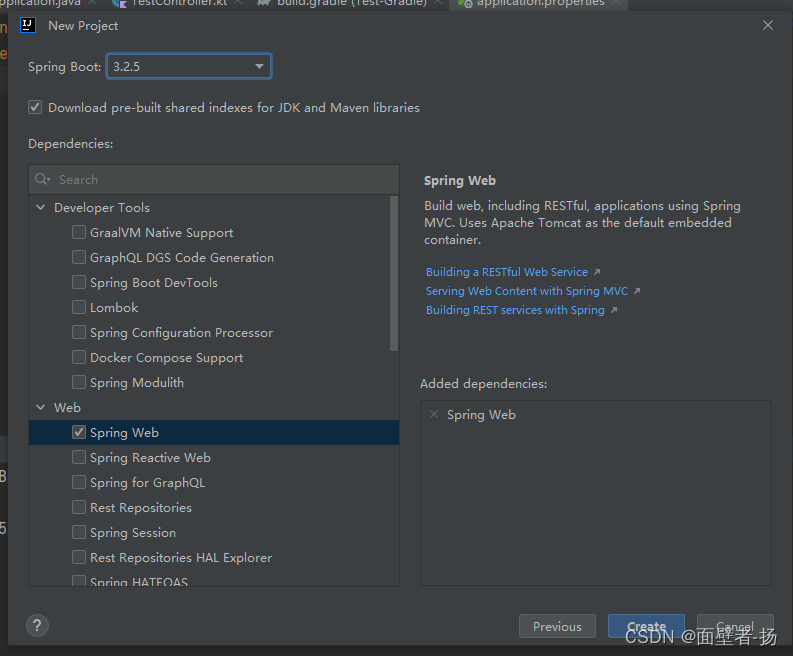Collapse the Web group
This screenshot has width=793, height=656.
click(41, 407)
